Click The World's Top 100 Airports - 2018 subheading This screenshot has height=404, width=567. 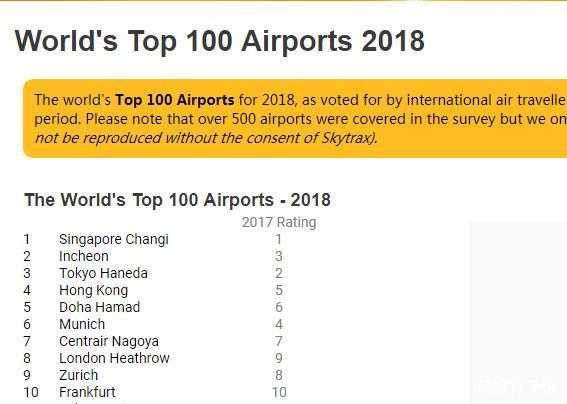[177, 200]
